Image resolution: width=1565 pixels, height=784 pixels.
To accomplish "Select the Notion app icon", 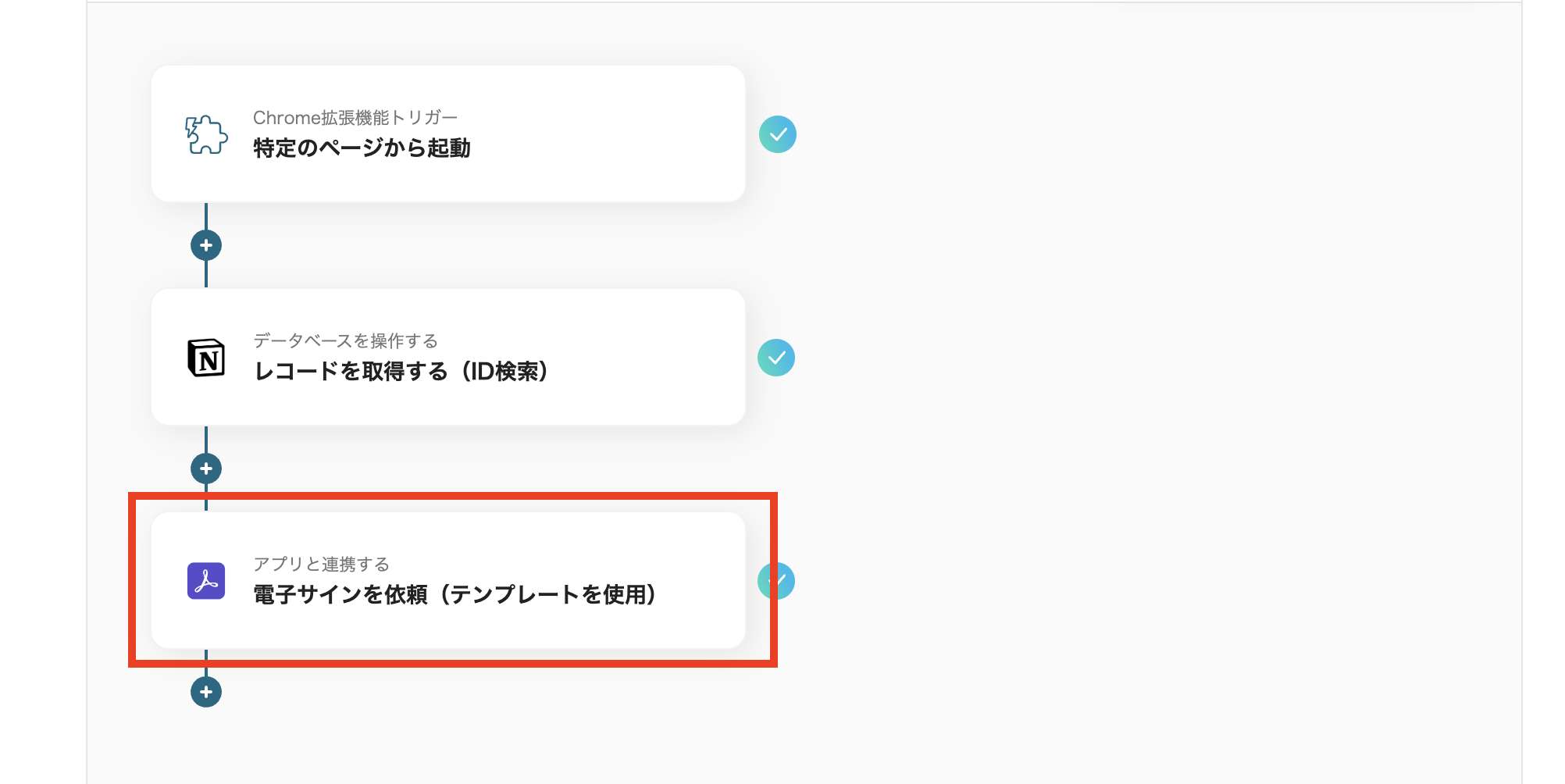I will (205, 358).
